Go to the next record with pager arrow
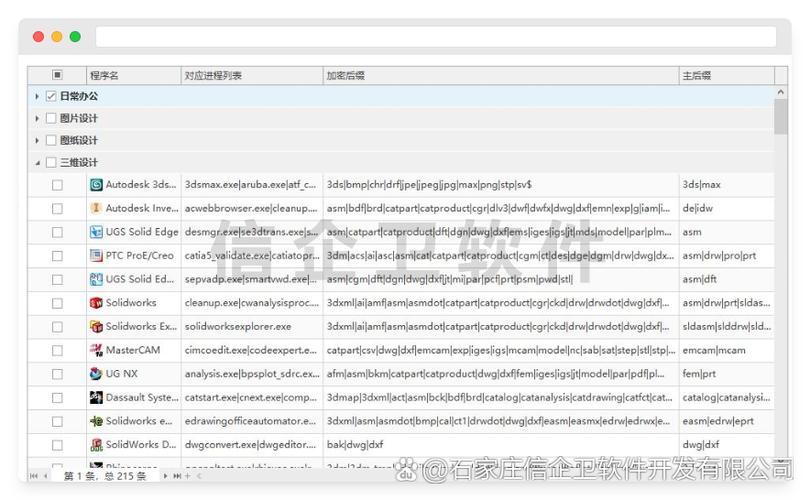 tap(165, 476)
